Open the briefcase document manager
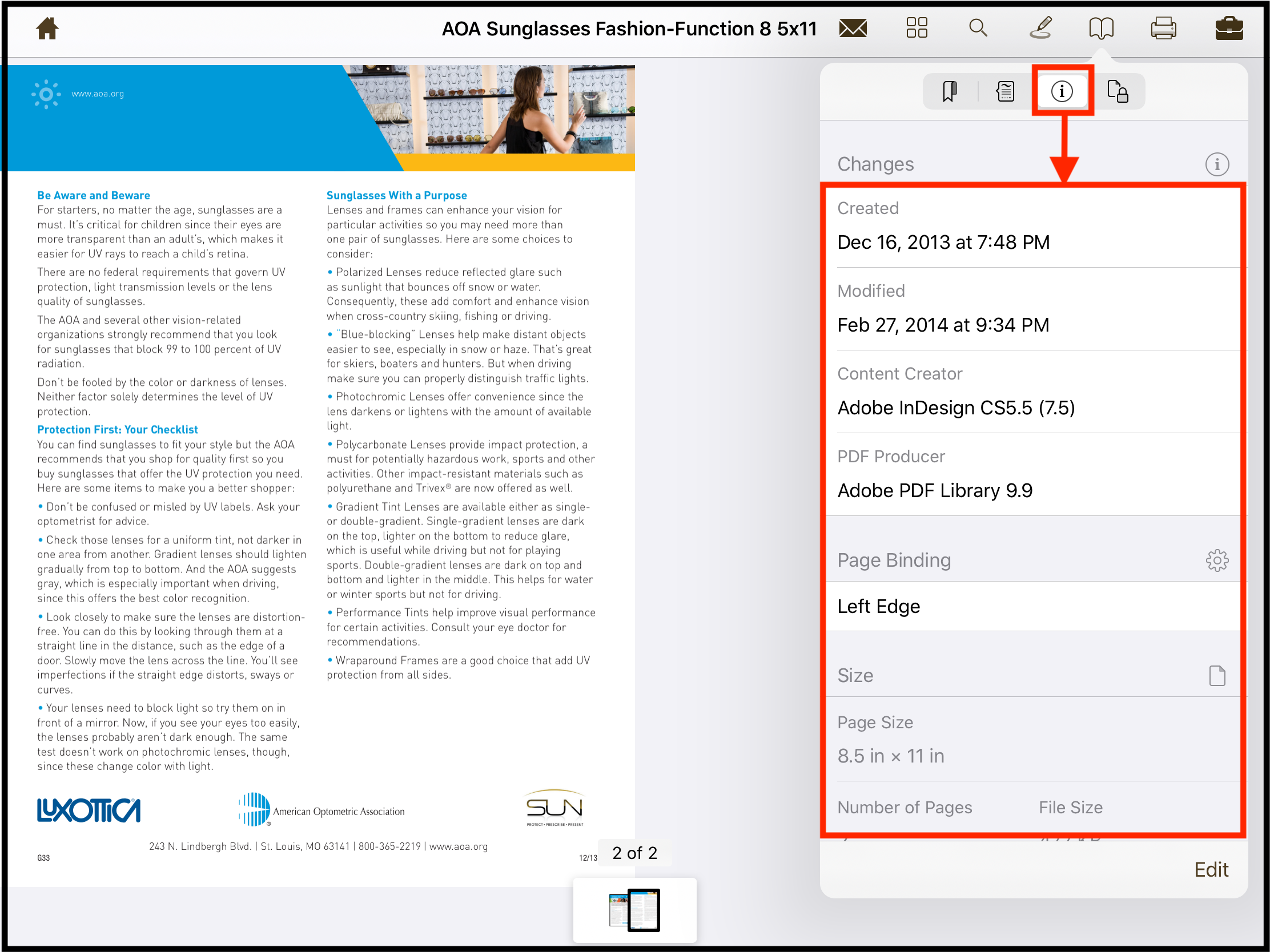Screen dimensions: 1270x952 coord(1230,27)
